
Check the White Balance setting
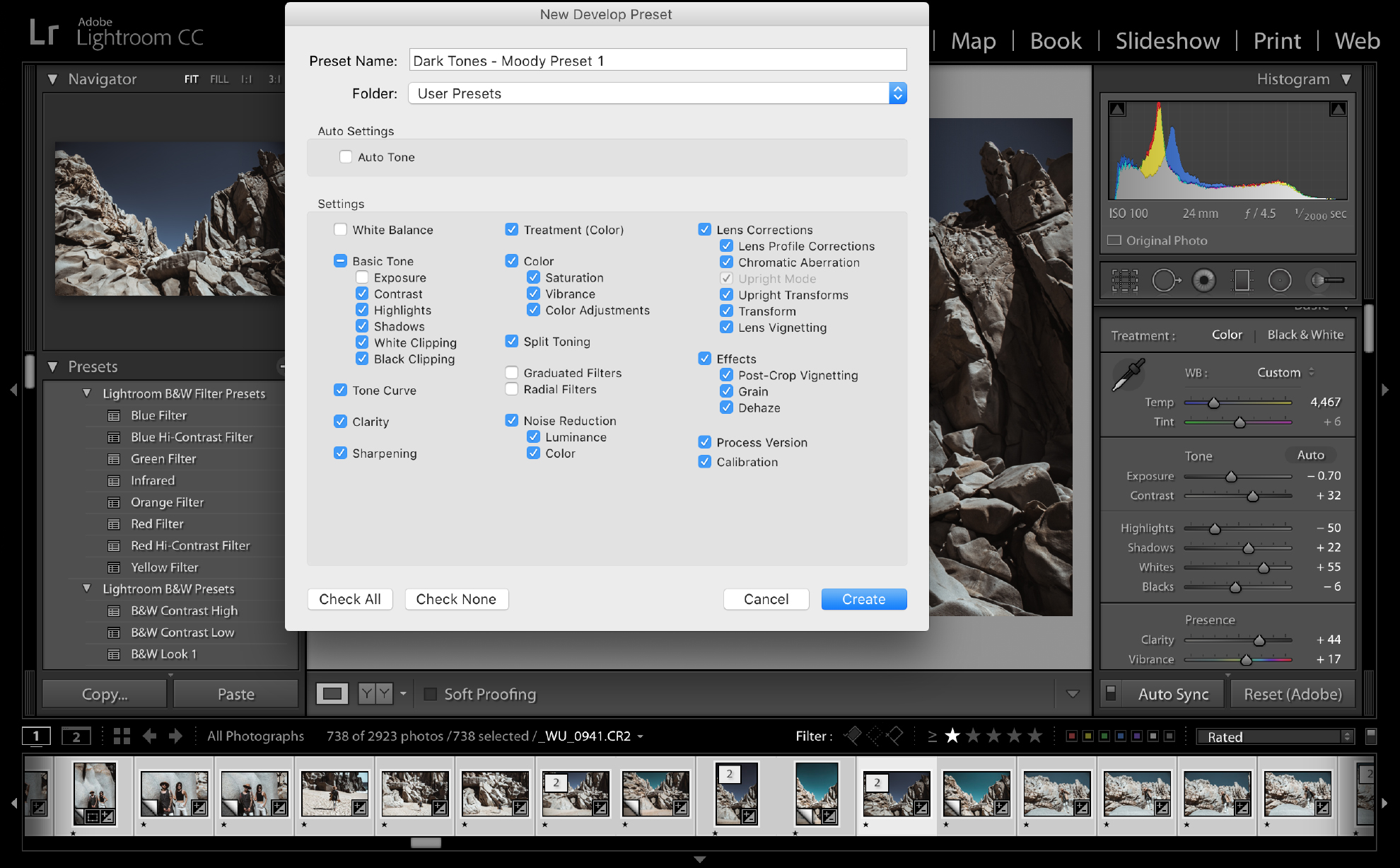(x=341, y=230)
